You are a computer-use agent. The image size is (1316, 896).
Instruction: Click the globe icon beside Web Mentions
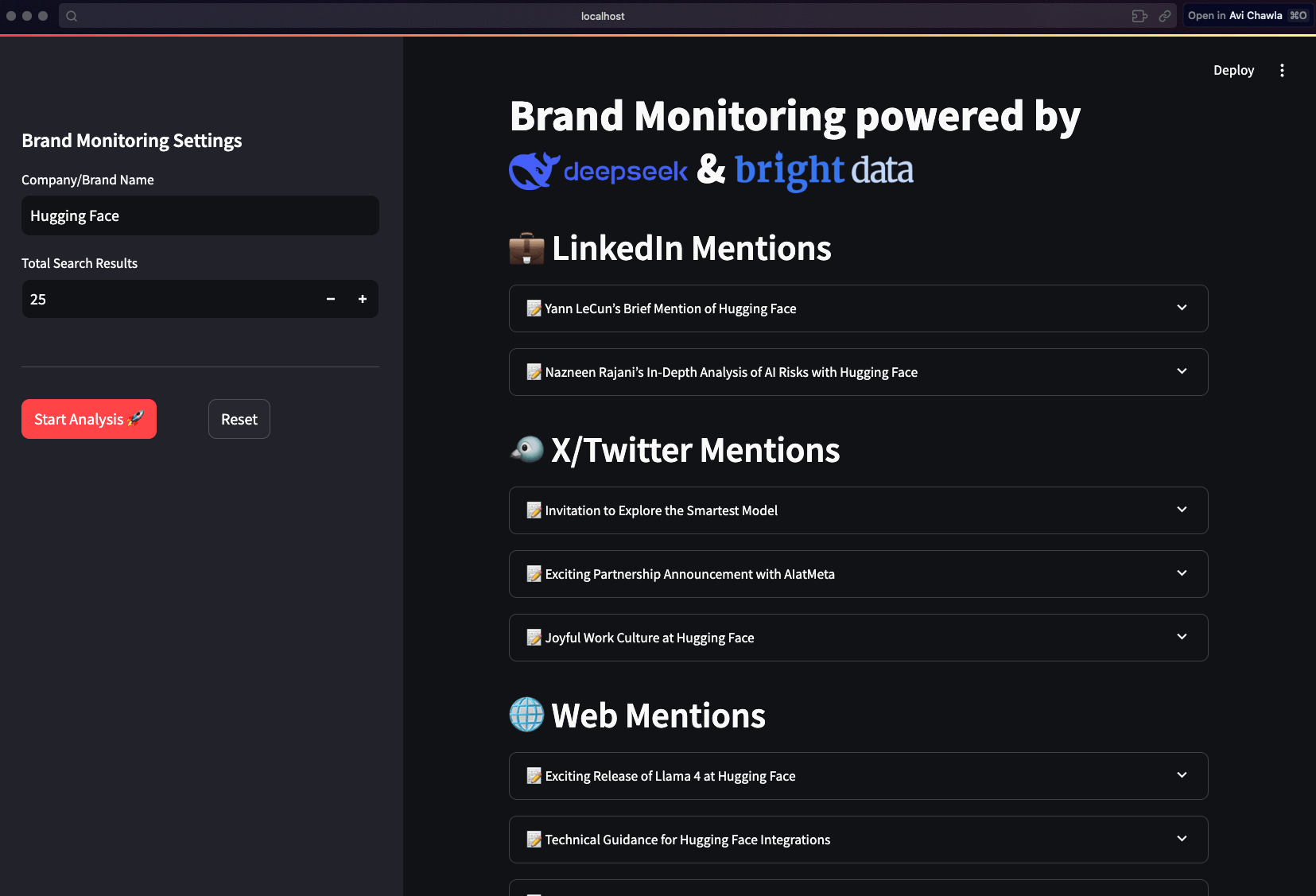point(526,715)
